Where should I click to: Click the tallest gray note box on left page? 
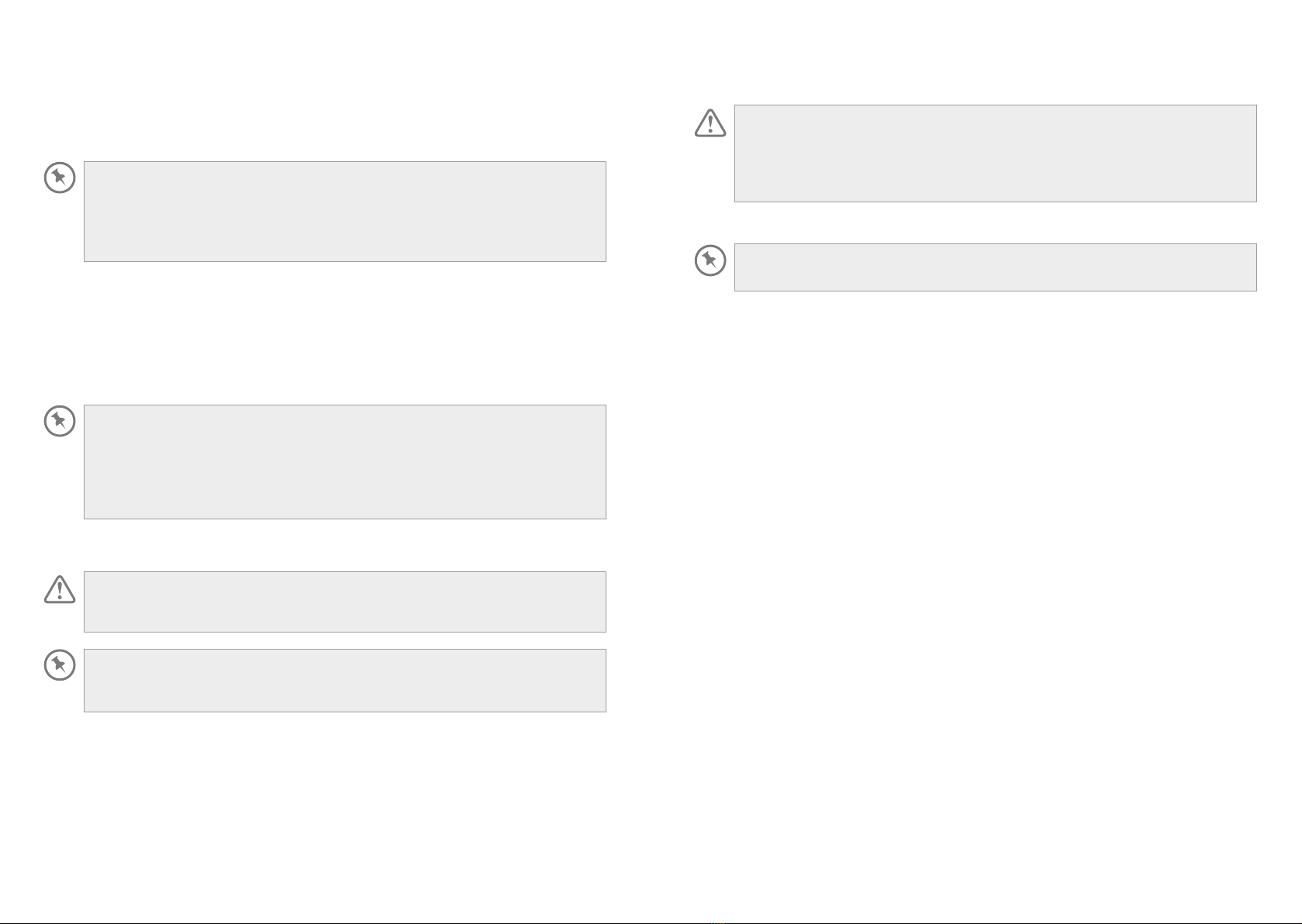(x=344, y=462)
